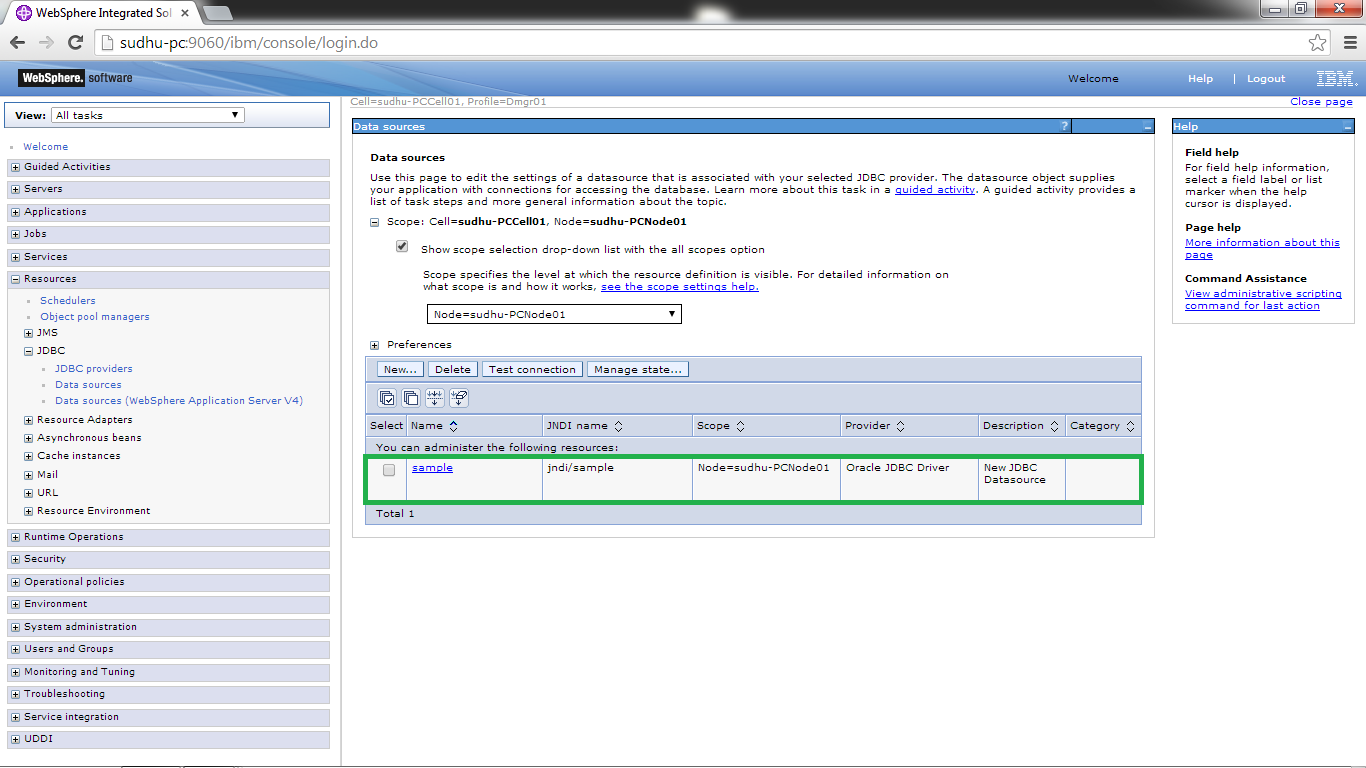The width and height of the screenshot is (1366, 768).
Task: Click the 'Deselect all items' icon
Action: click(411, 397)
